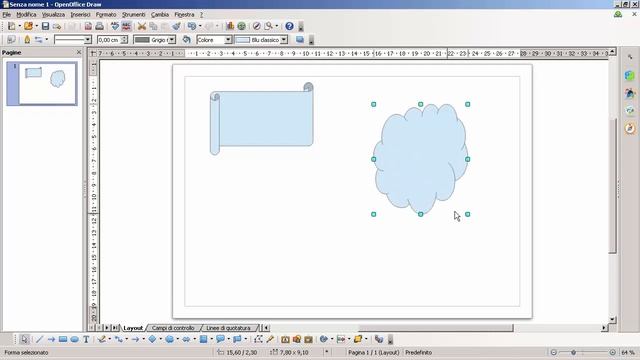Open the Inserisci menu
This screenshot has height=360, width=640.
[80, 14]
